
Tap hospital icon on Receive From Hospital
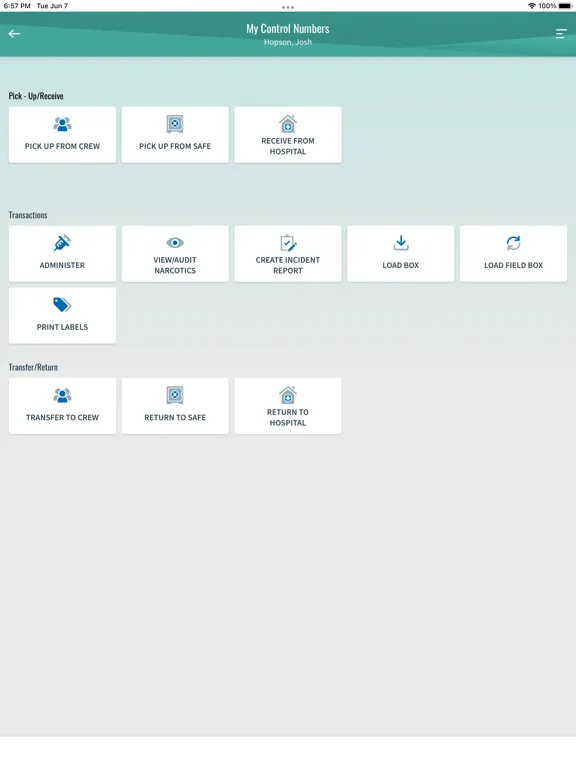click(x=288, y=123)
